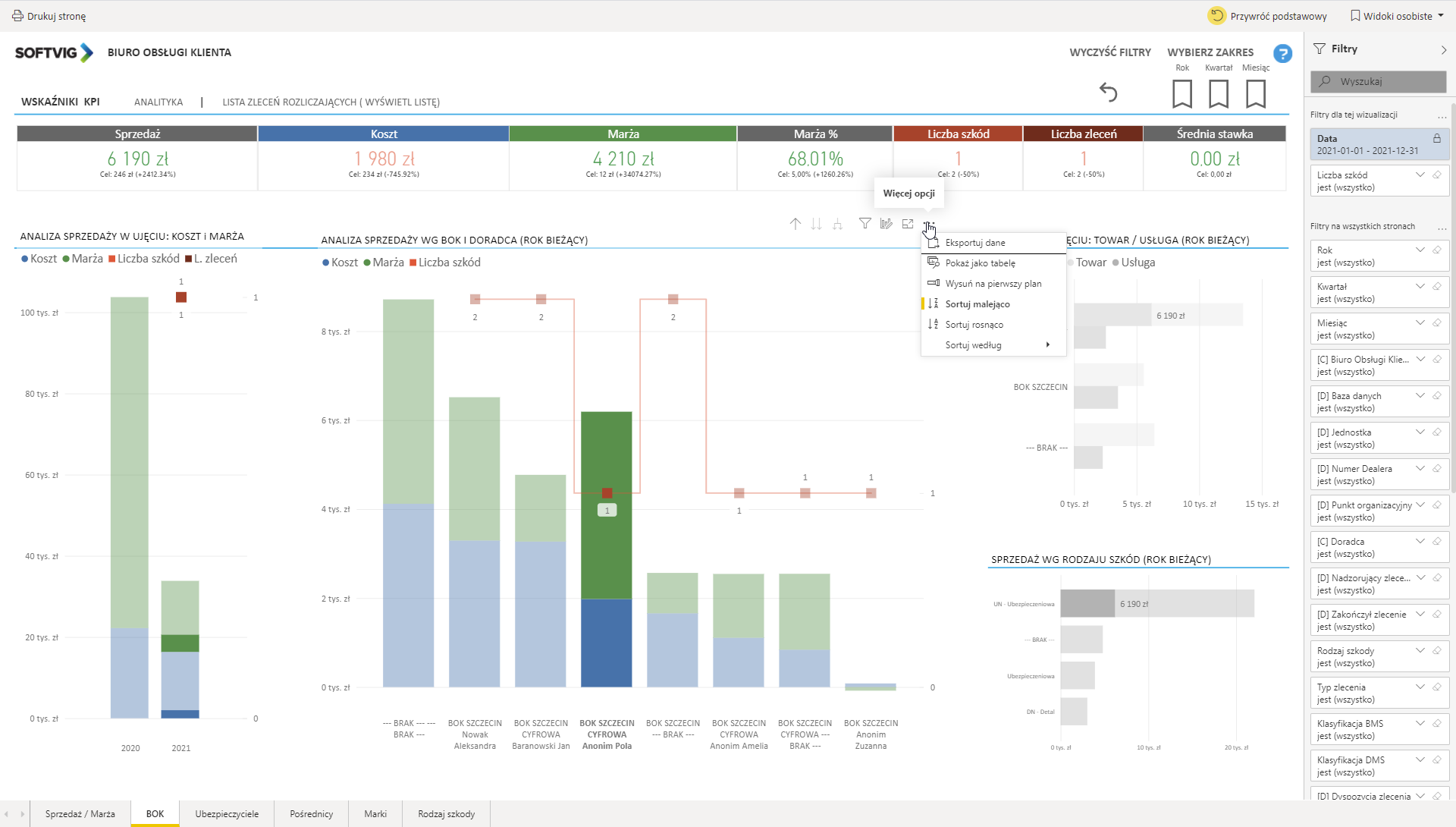Expand the Rok filter card
Image resolution: width=1456 pixels, height=827 pixels.
(1420, 250)
